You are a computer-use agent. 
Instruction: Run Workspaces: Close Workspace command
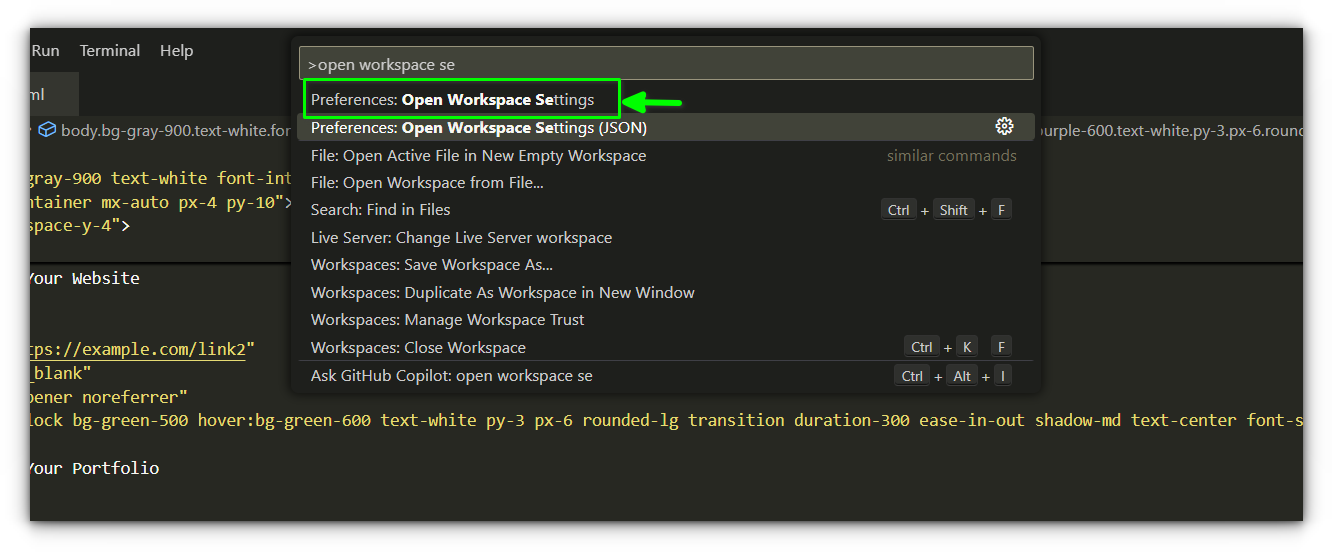click(x=418, y=348)
